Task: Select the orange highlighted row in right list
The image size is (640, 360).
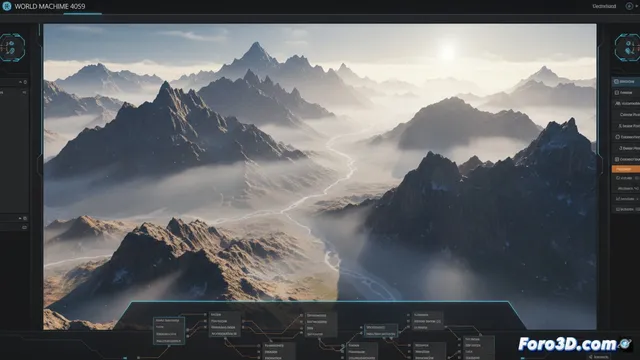Action: pos(626,169)
